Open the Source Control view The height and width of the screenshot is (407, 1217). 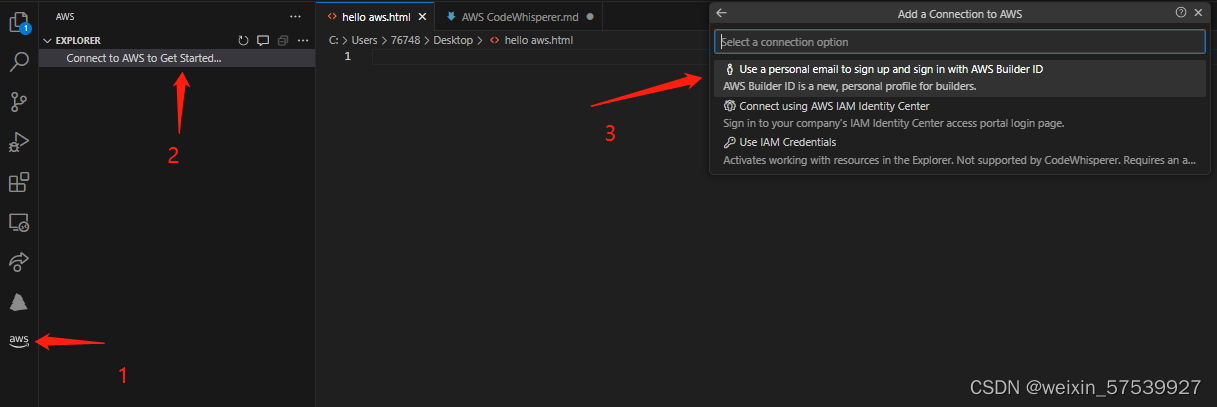[x=18, y=101]
